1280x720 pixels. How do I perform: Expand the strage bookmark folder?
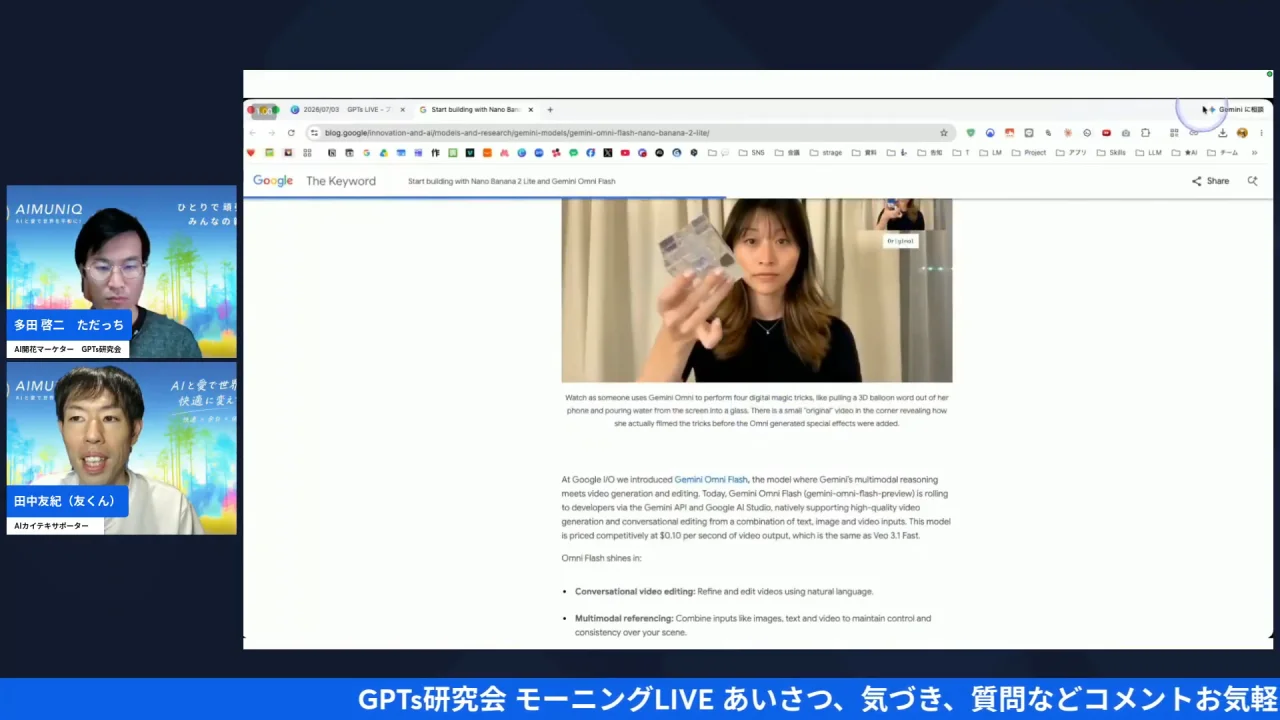(x=826, y=153)
